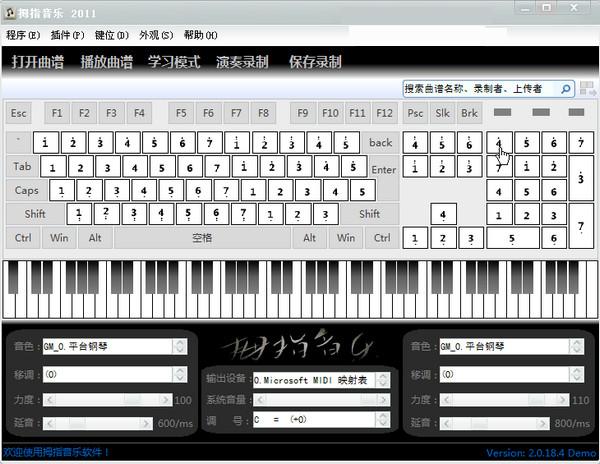
Task: Click the 拇指音乐 calligraphy logo
Action: [x=299, y=346]
